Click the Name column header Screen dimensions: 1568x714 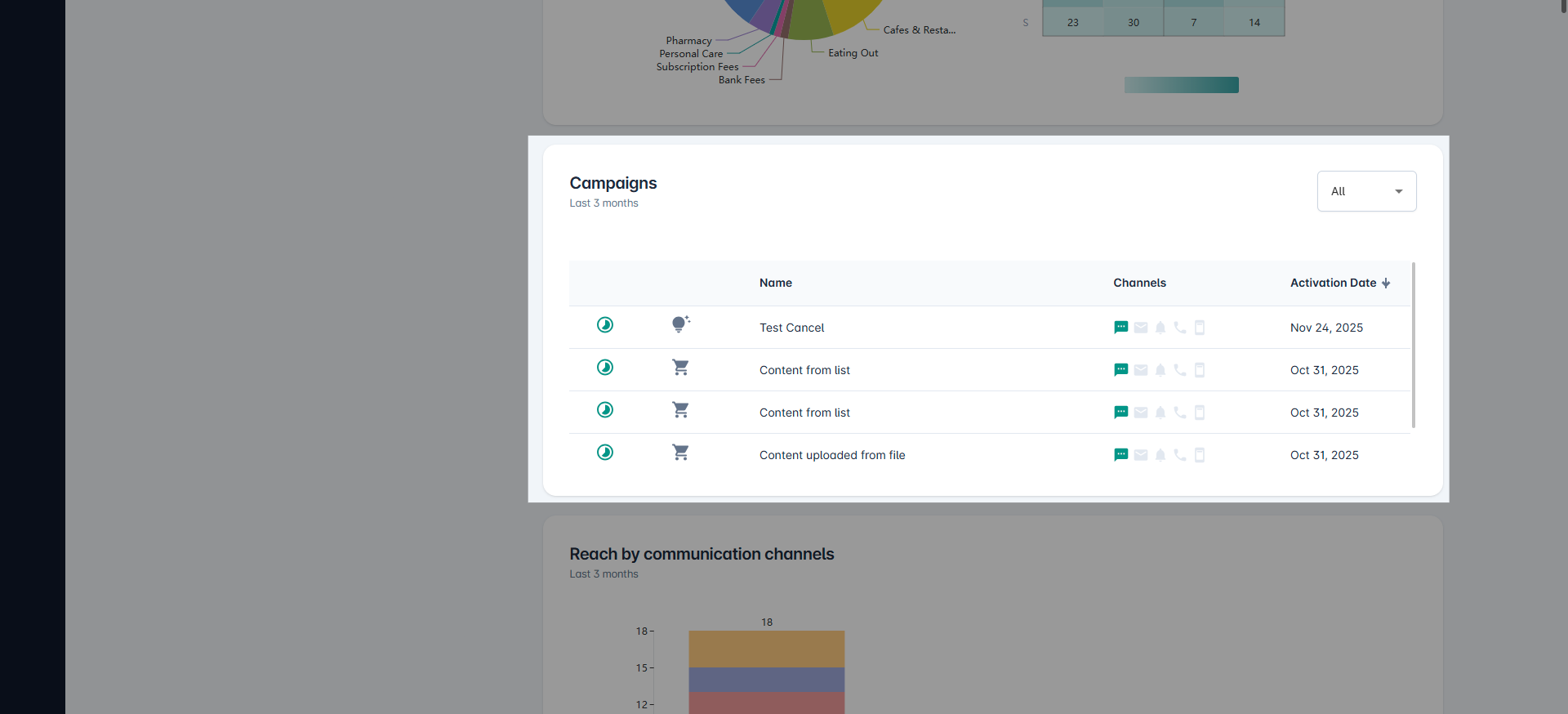pos(776,283)
